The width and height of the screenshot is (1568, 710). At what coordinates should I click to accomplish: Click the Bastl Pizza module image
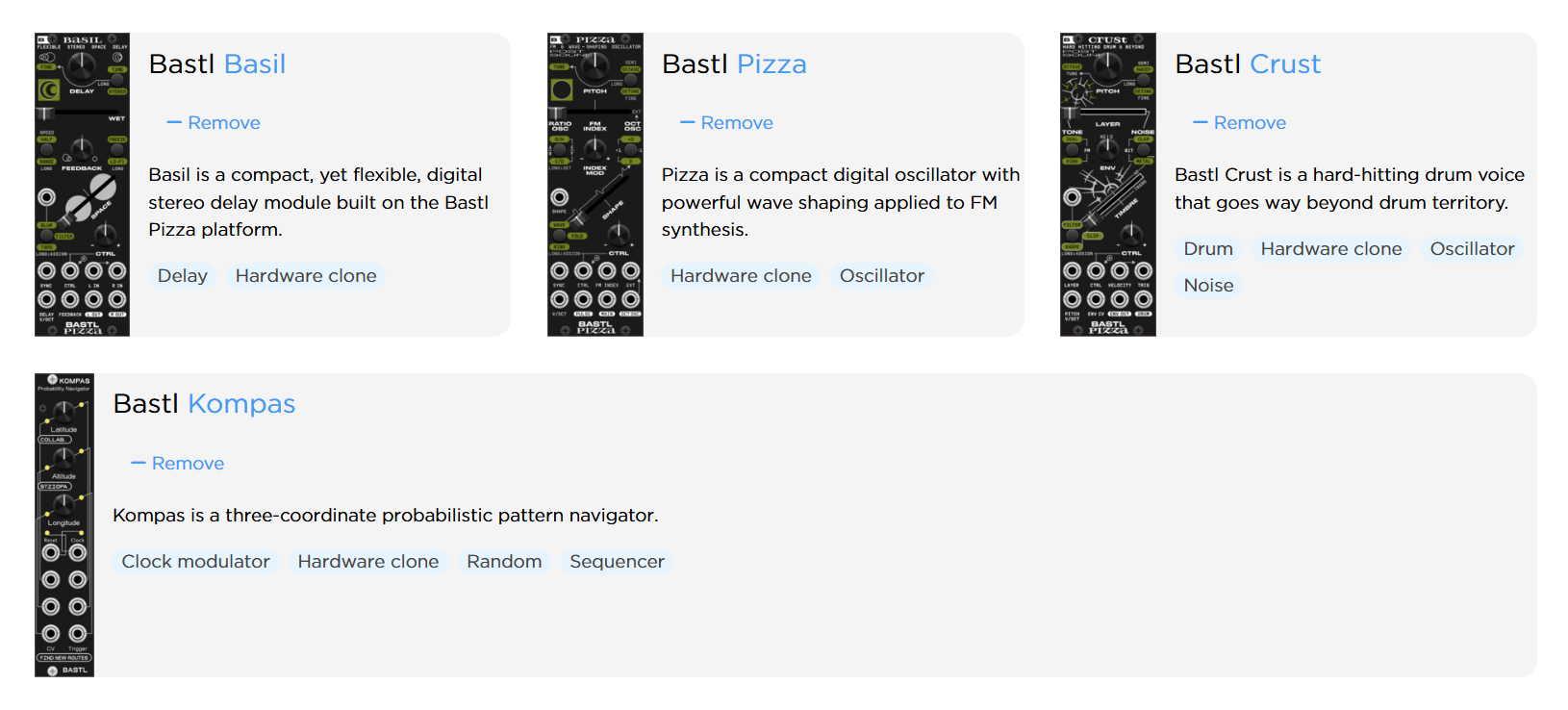coord(594,185)
